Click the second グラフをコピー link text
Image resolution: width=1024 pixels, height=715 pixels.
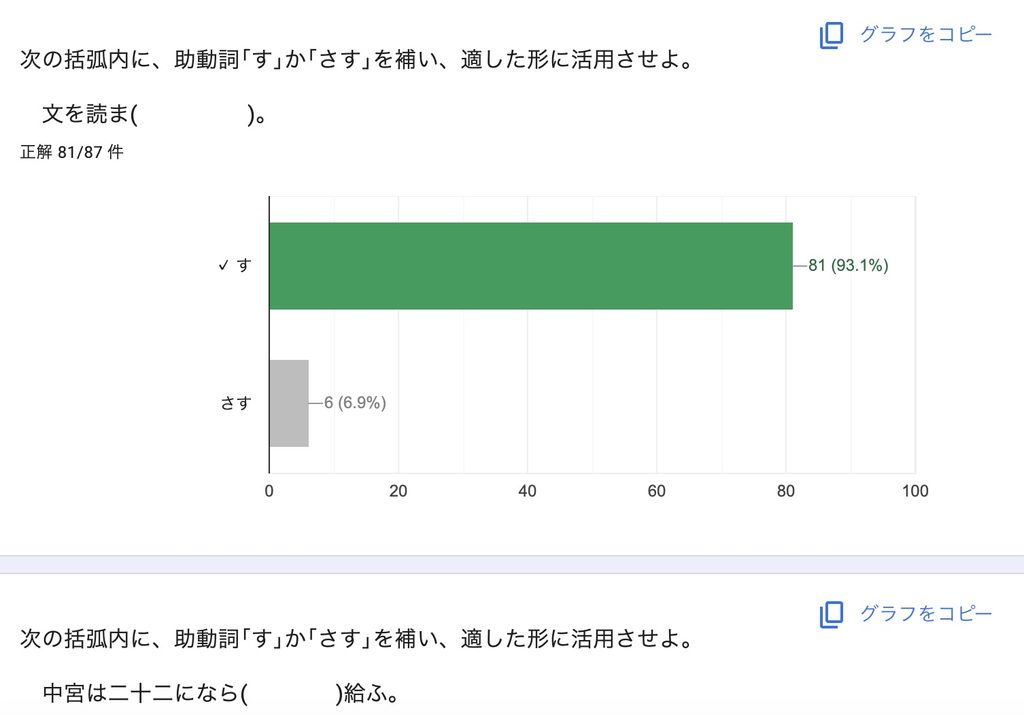click(x=925, y=613)
